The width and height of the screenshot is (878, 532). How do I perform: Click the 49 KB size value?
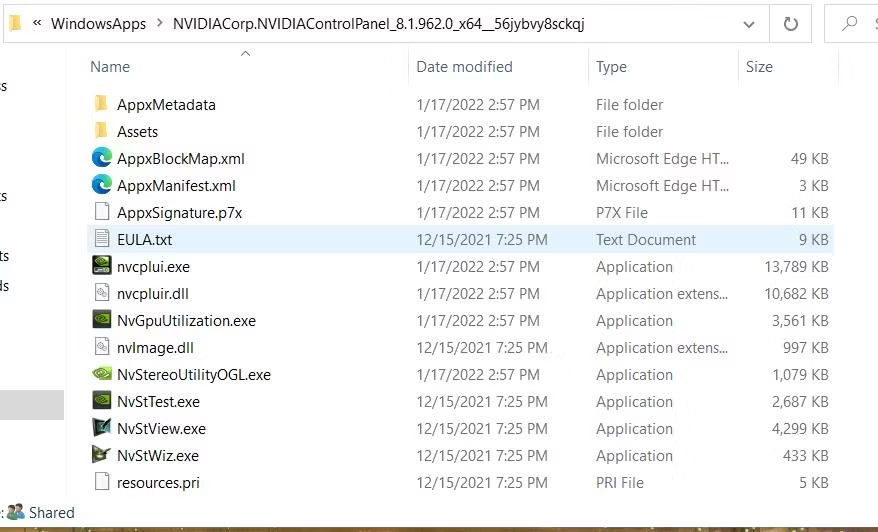809,158
